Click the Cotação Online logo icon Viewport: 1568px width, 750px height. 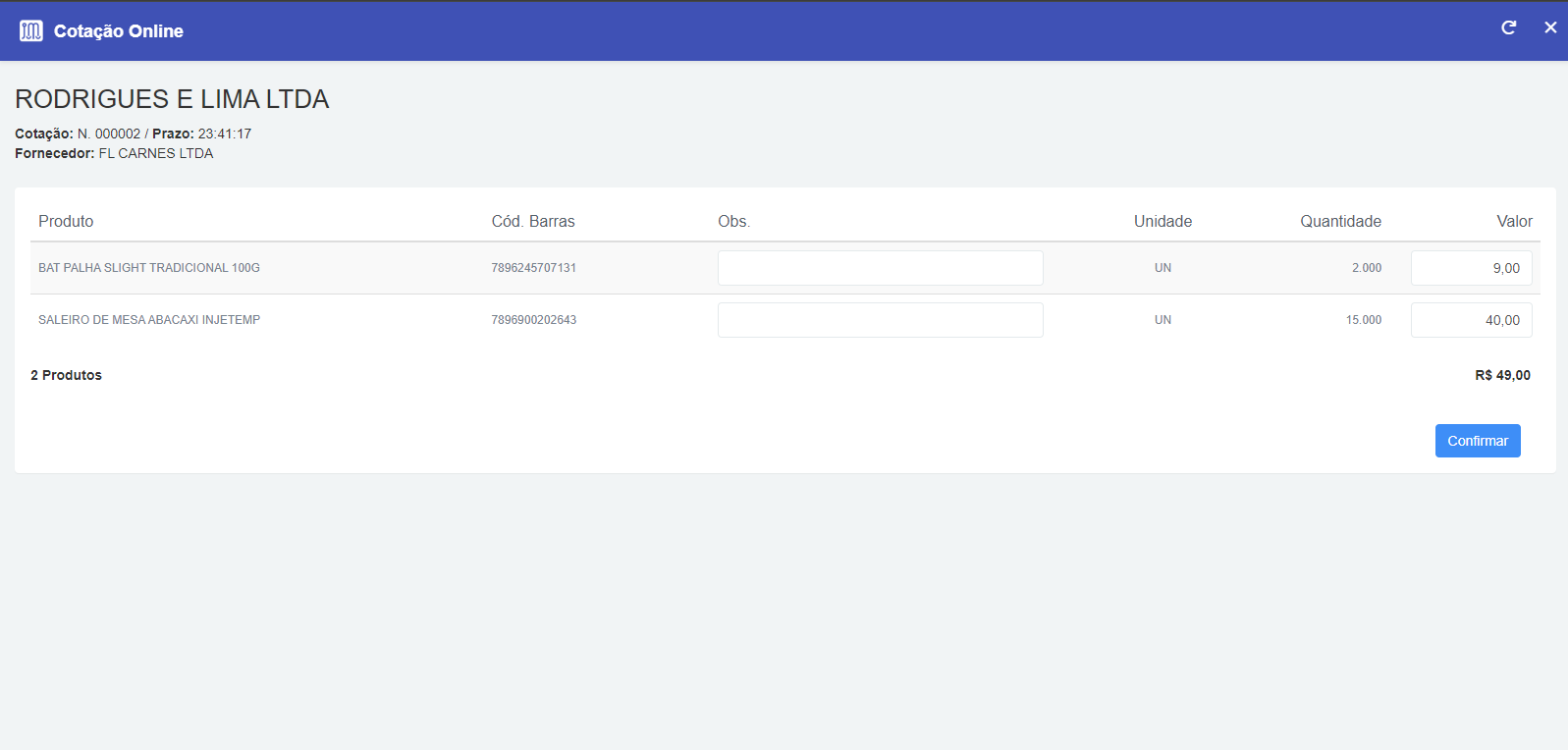point(31,30)
